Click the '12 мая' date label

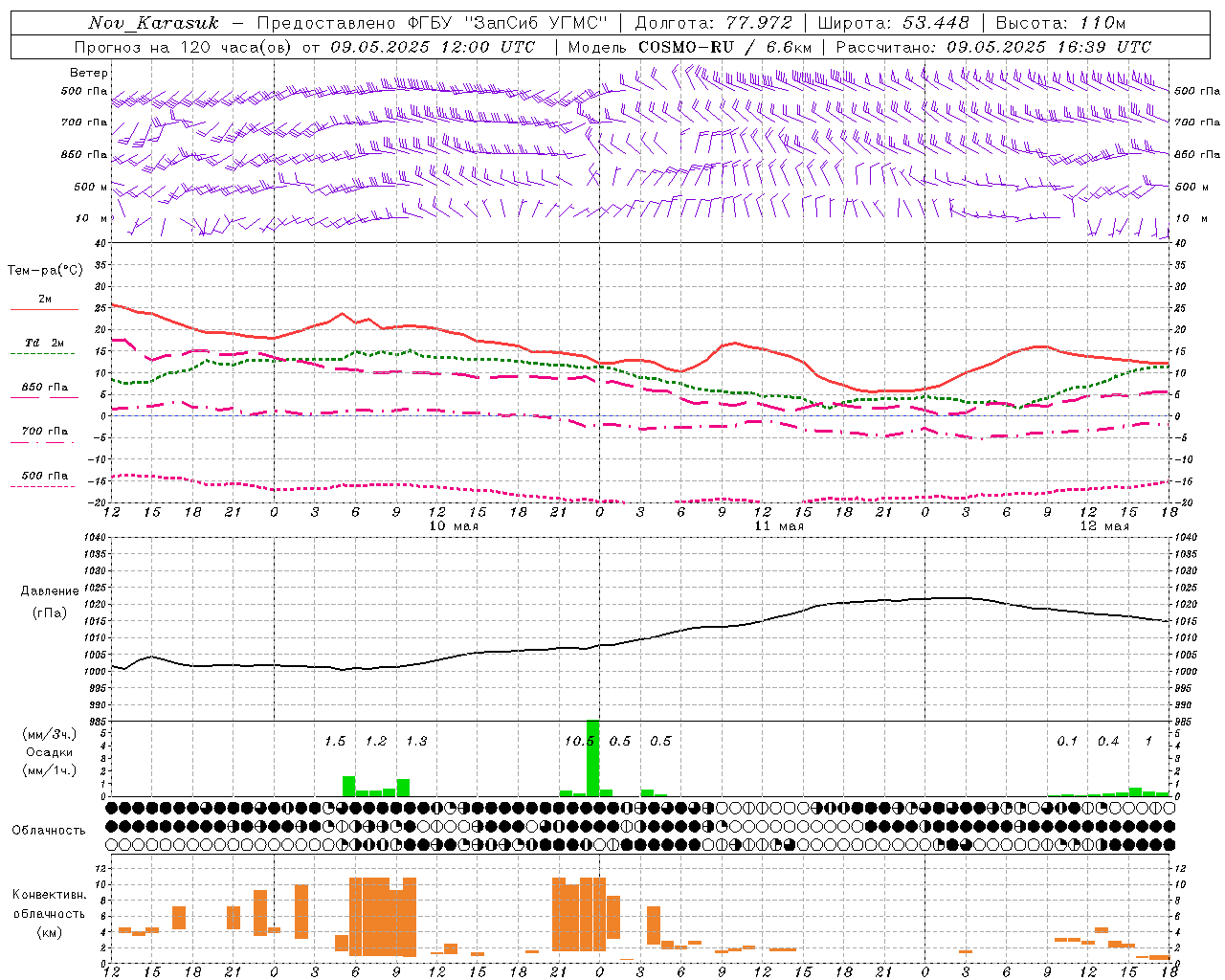(1104, 526)
